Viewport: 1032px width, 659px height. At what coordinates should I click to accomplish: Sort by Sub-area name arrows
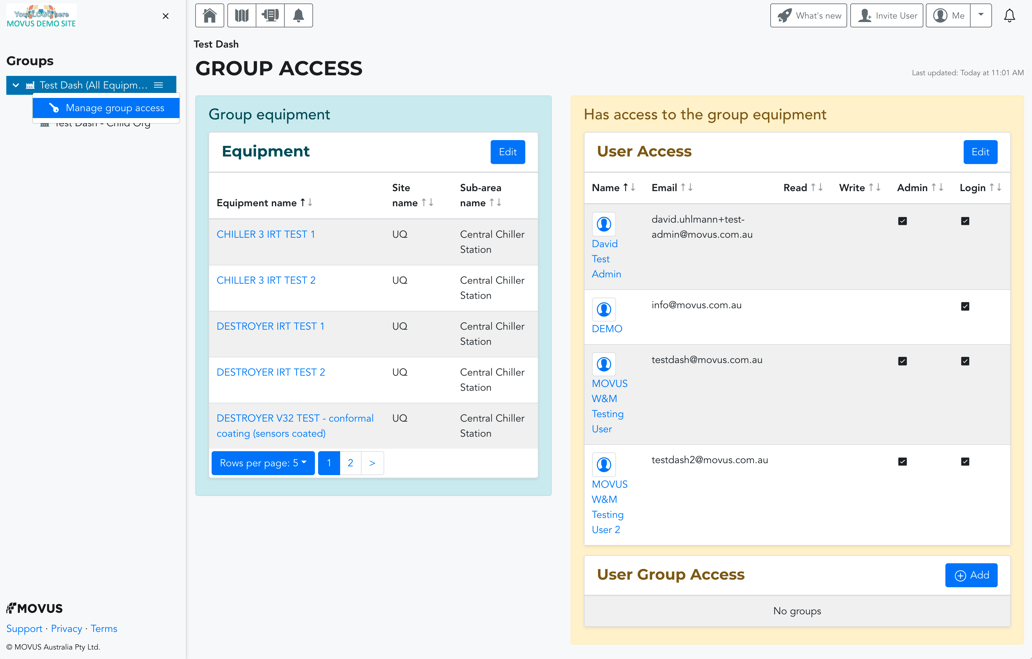coord(495,203)
